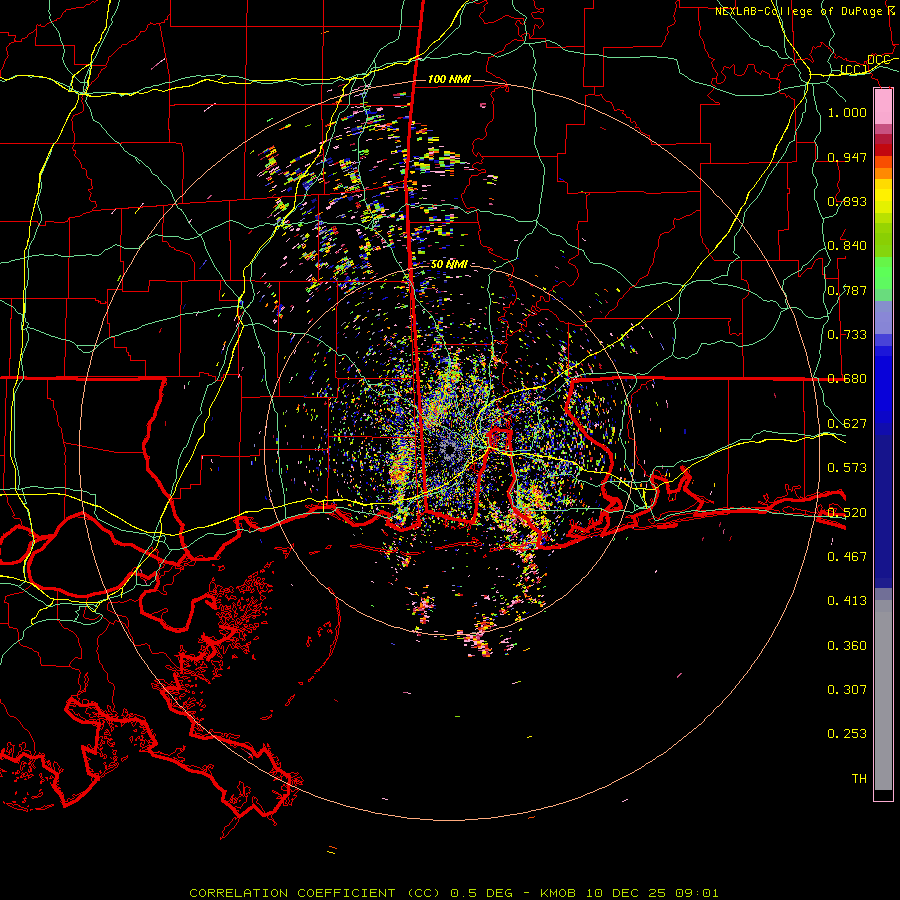This screenshot has width=900, height=900.
Task: Click the [CC] product label above scale
Action: pyautogui.click(x=854, y=69)
